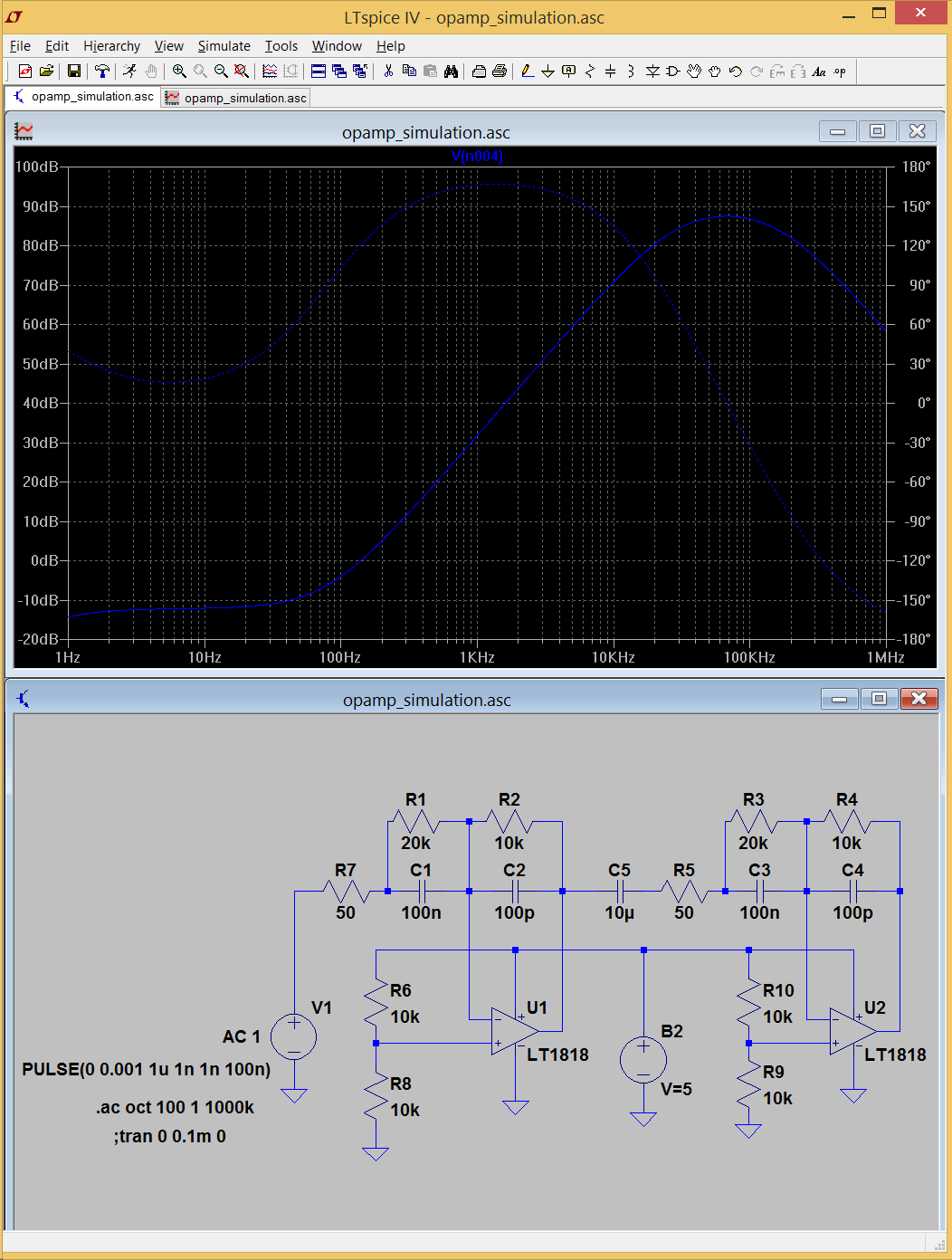The width and height of the screenshot is (952, 1260).
Task: Open the Simulate menu
Action: pos(224,46)
